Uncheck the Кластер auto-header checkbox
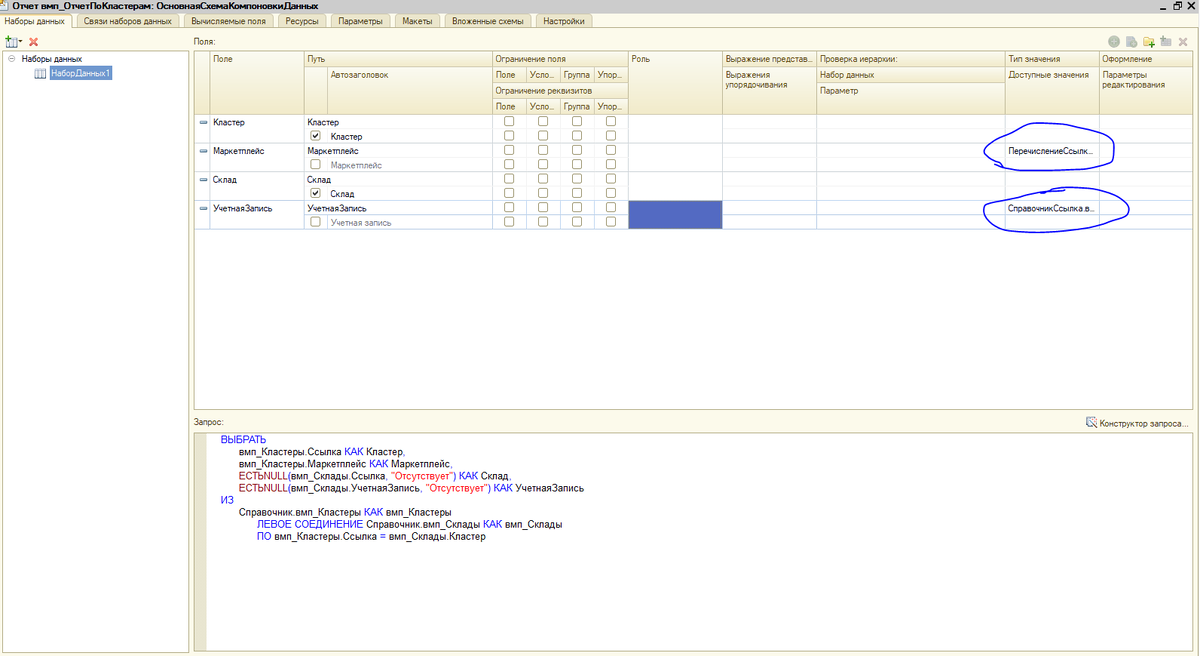Viewport: 1200px width, 656px height. tap(315, 136)
